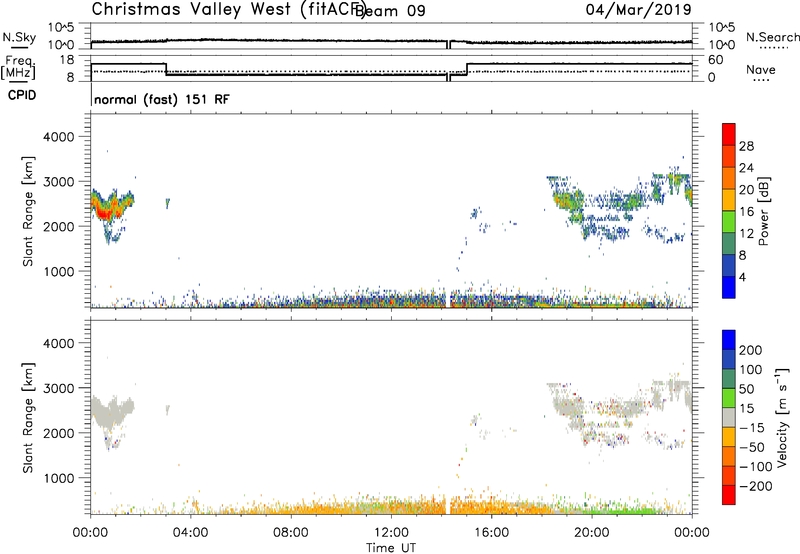Click Slant Range label of velocity panel
Screen dimensions: 800x554
tap(28, 418)
